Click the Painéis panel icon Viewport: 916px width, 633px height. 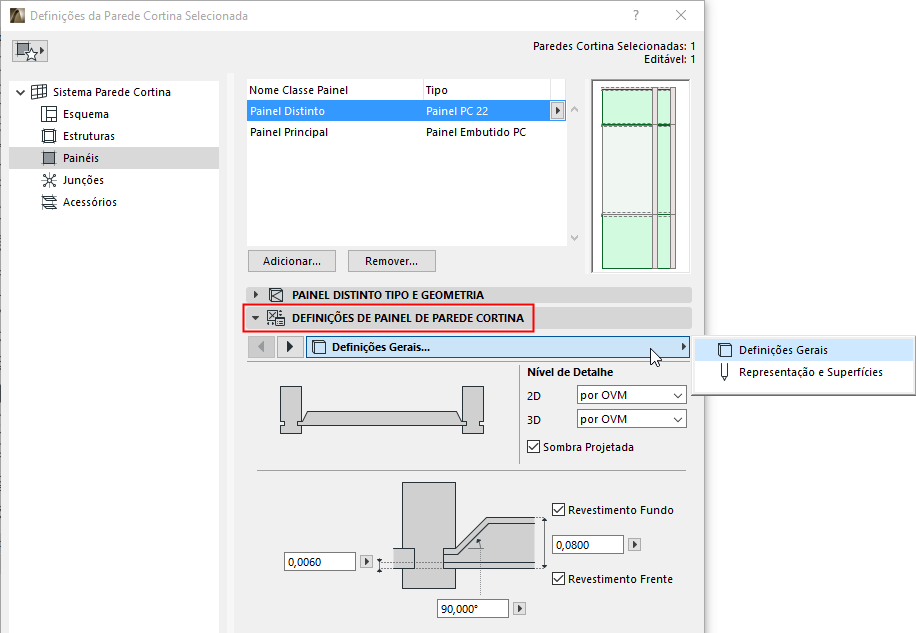tap(49, 157)
